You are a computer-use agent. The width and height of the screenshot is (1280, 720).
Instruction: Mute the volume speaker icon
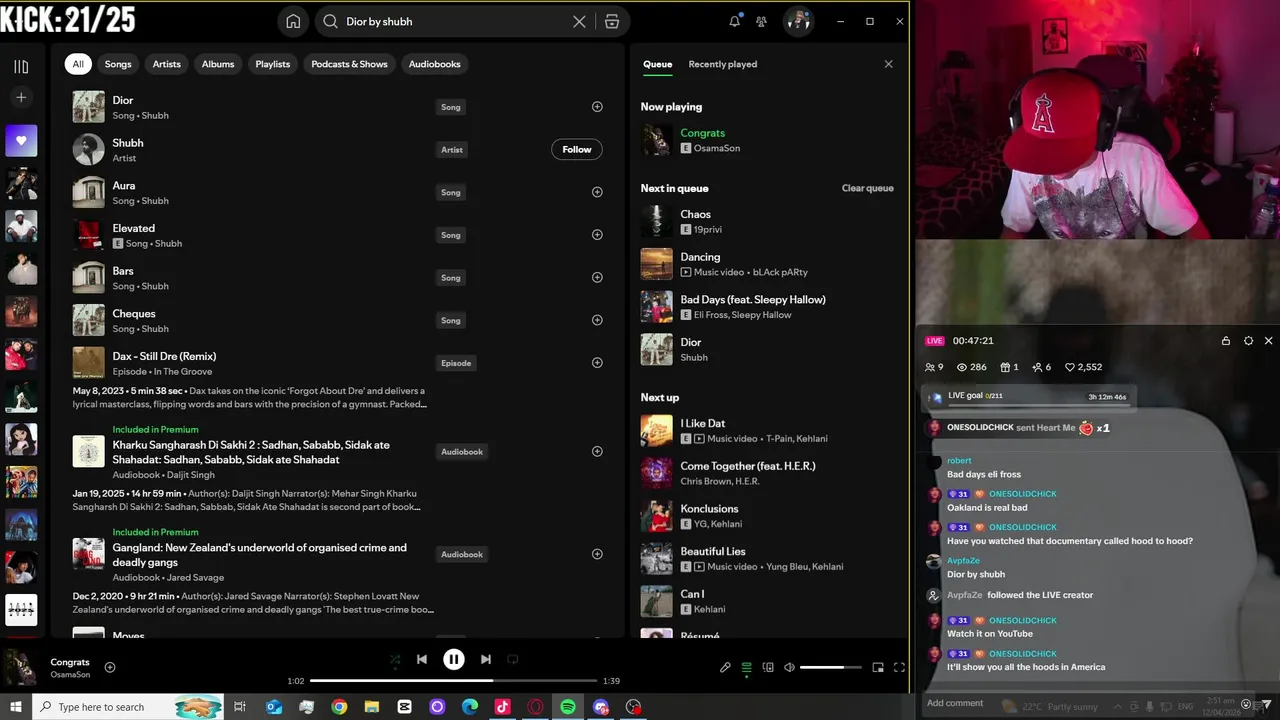[x=789, y=667]
